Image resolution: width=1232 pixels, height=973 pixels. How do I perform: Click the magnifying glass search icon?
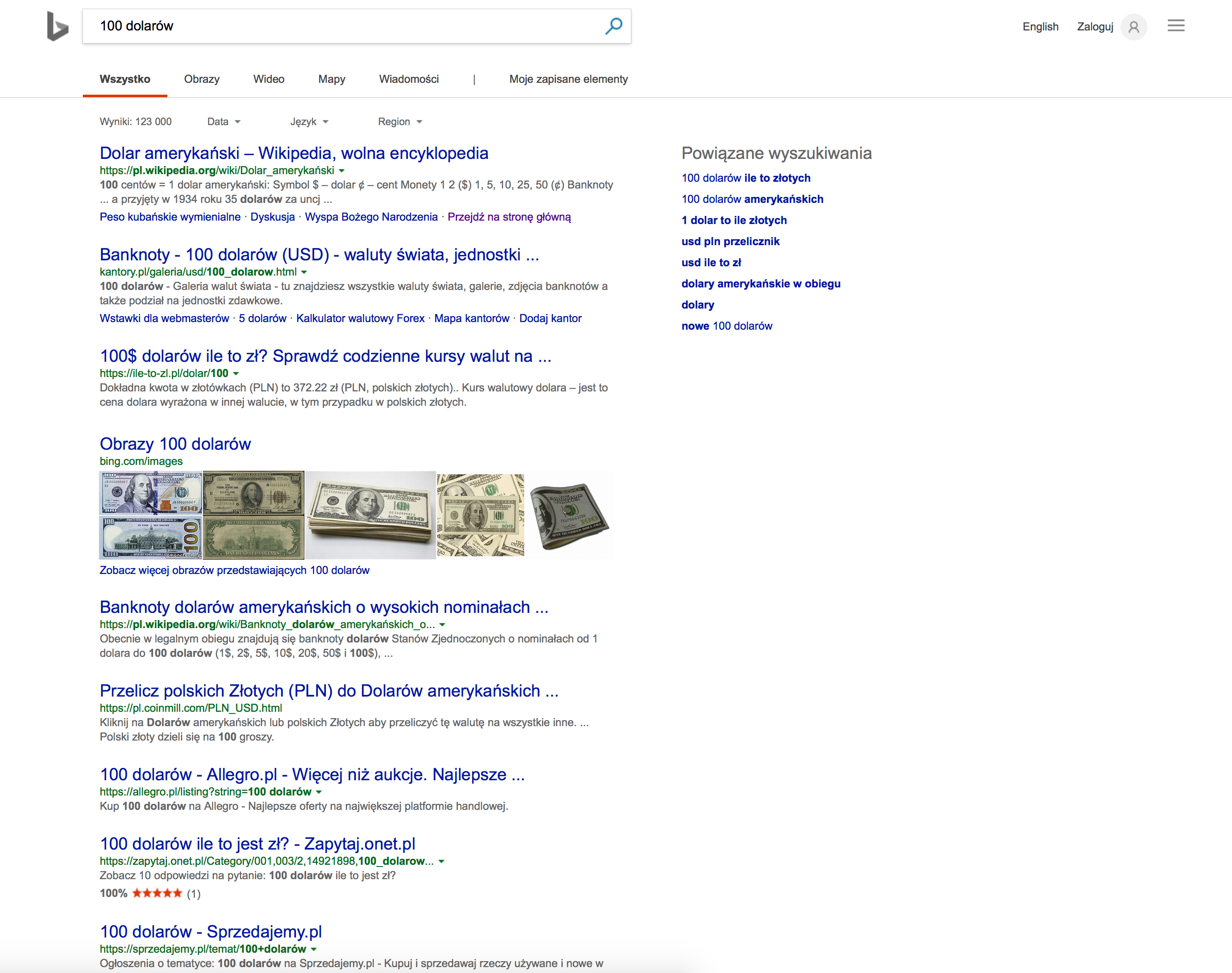[x=613, y=26]
